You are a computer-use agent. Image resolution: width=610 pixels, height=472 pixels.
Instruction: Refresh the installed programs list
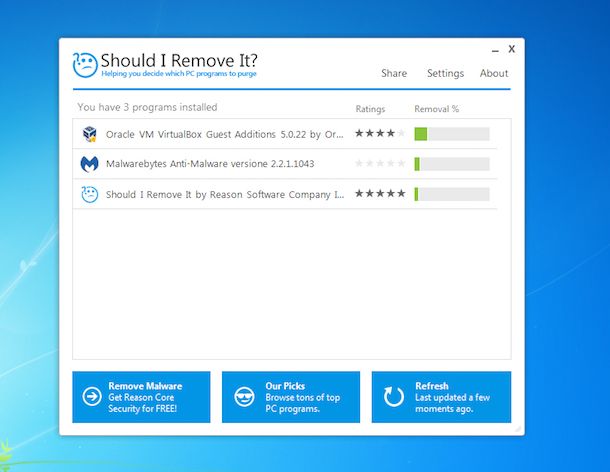pyautogui.click(x=441, y=397)
